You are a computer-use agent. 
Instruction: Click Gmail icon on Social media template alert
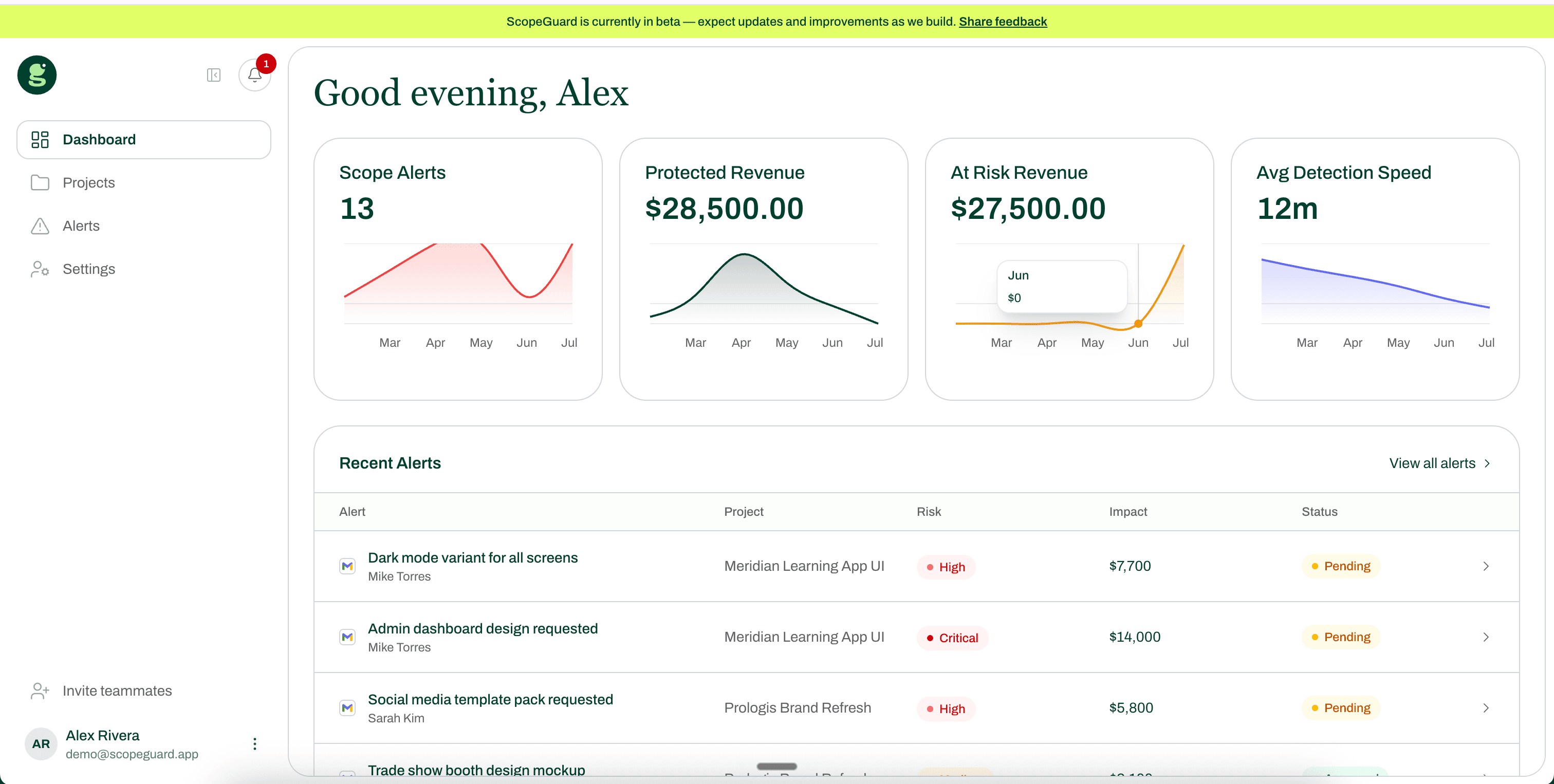(x=347, y=708)
